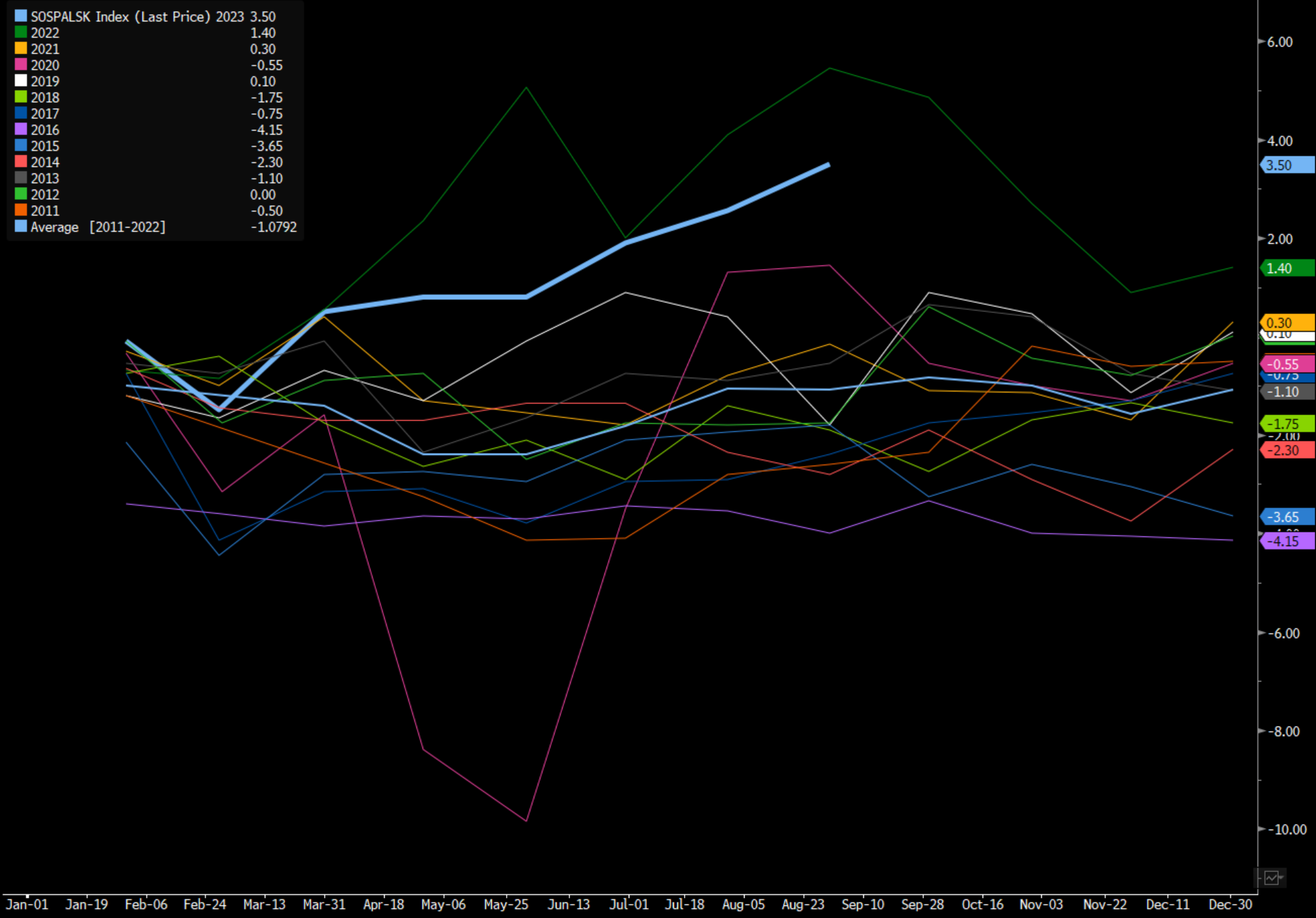Click the Jul-01 date on the x-axis
The image size is (1316, 918).
(x=629, y=905)
